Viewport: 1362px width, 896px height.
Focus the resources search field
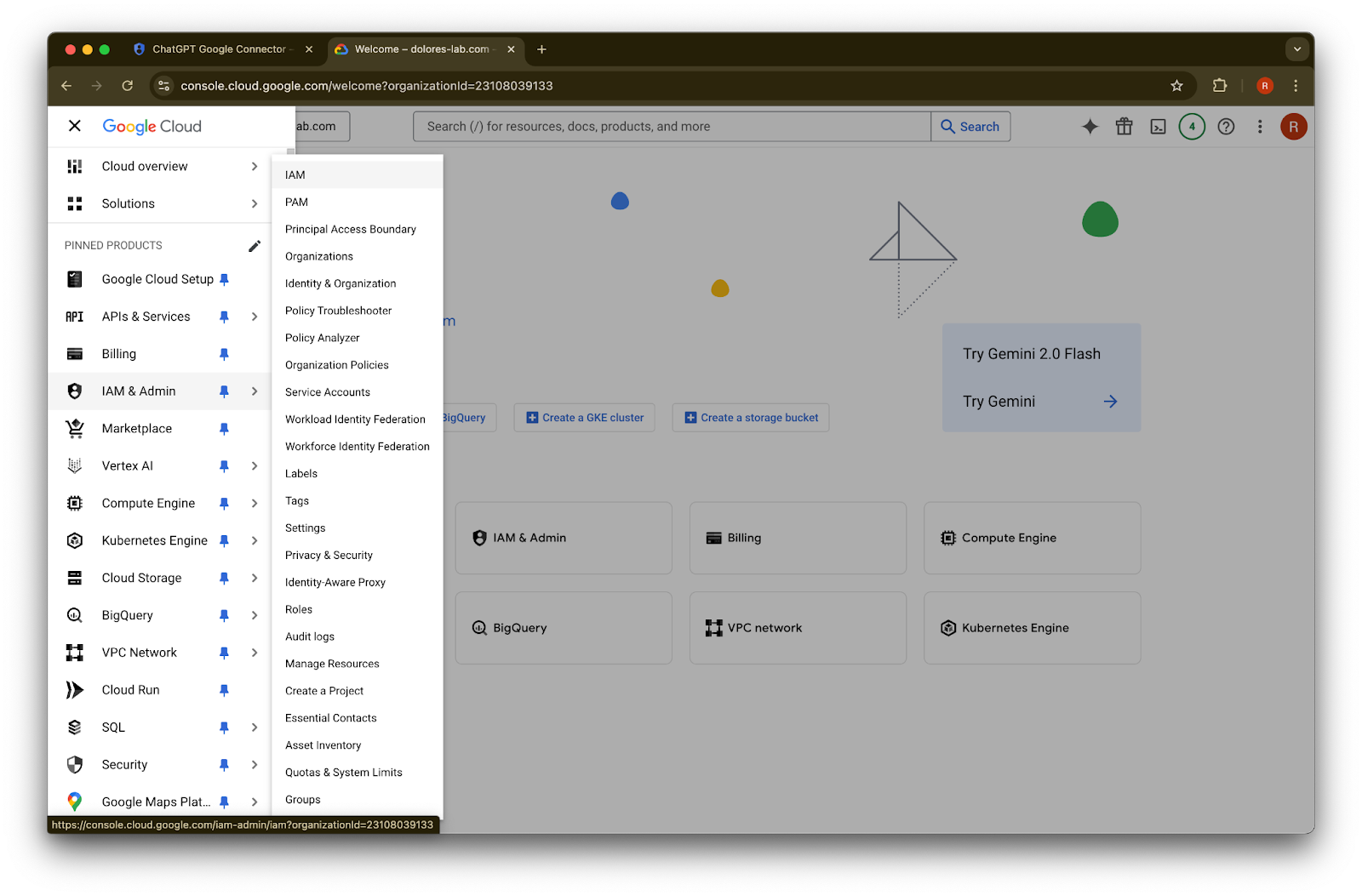[672, 127]
